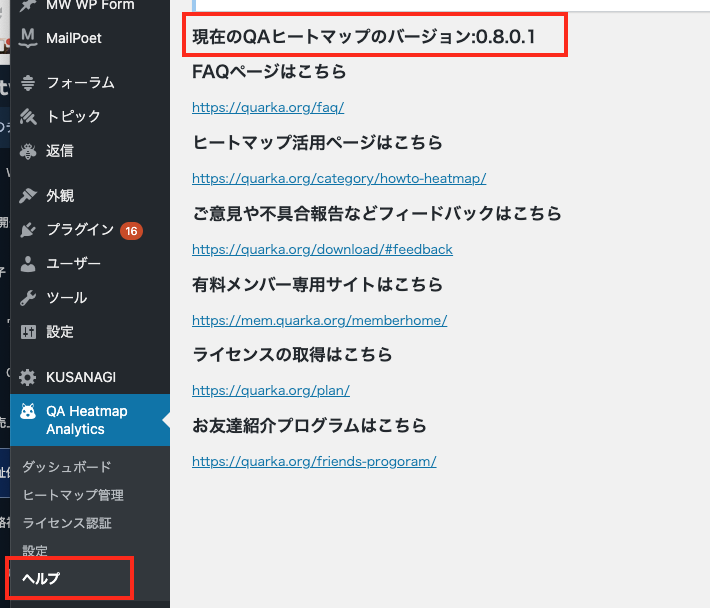Select the ヘルプ submenu item
Viewport: 710px width, 608px height.
point(41,578)
